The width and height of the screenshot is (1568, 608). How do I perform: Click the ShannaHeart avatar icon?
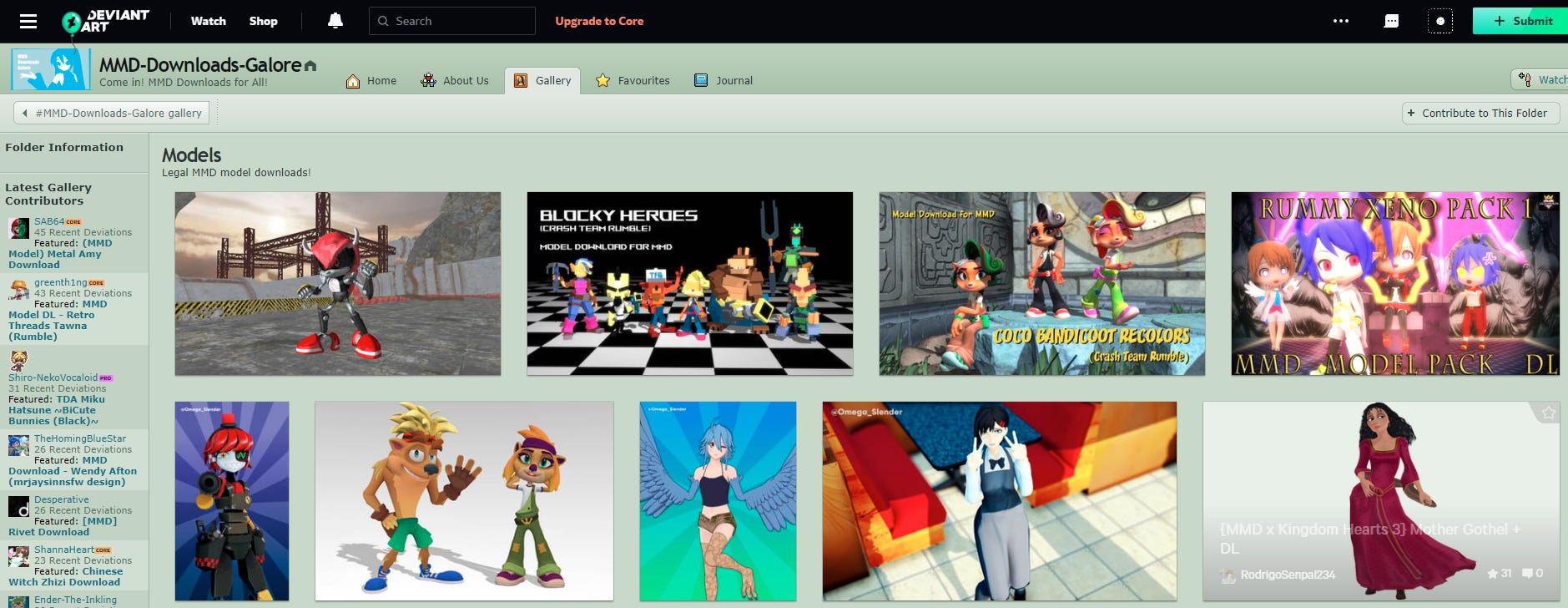pyautogui.click(x=18, y=556)
